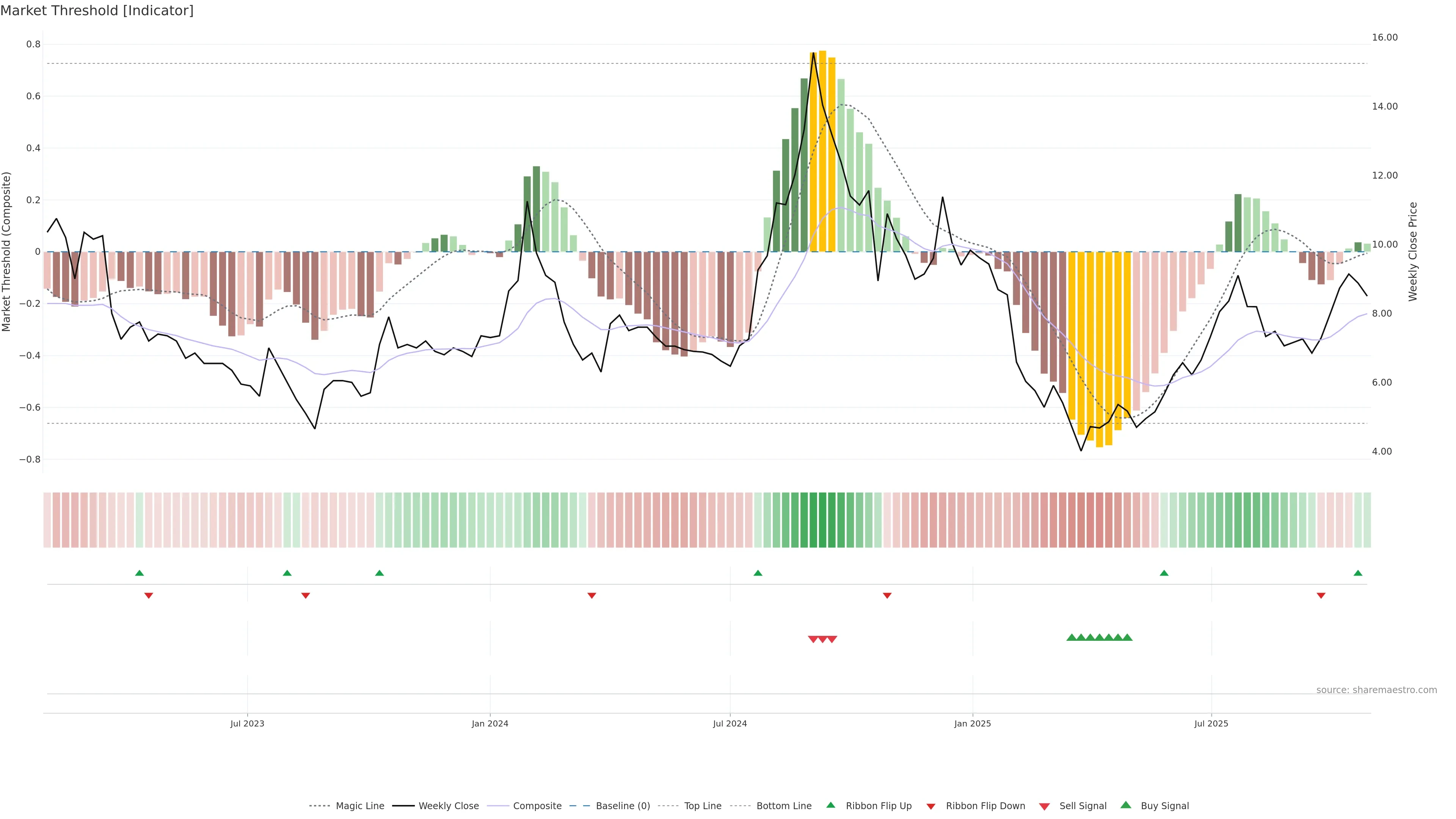Toggle the Weekly Close legend item
Image resolution: width=1456 pixels, height=819 pixels.
pyautogui.click(x=448, y=806)
